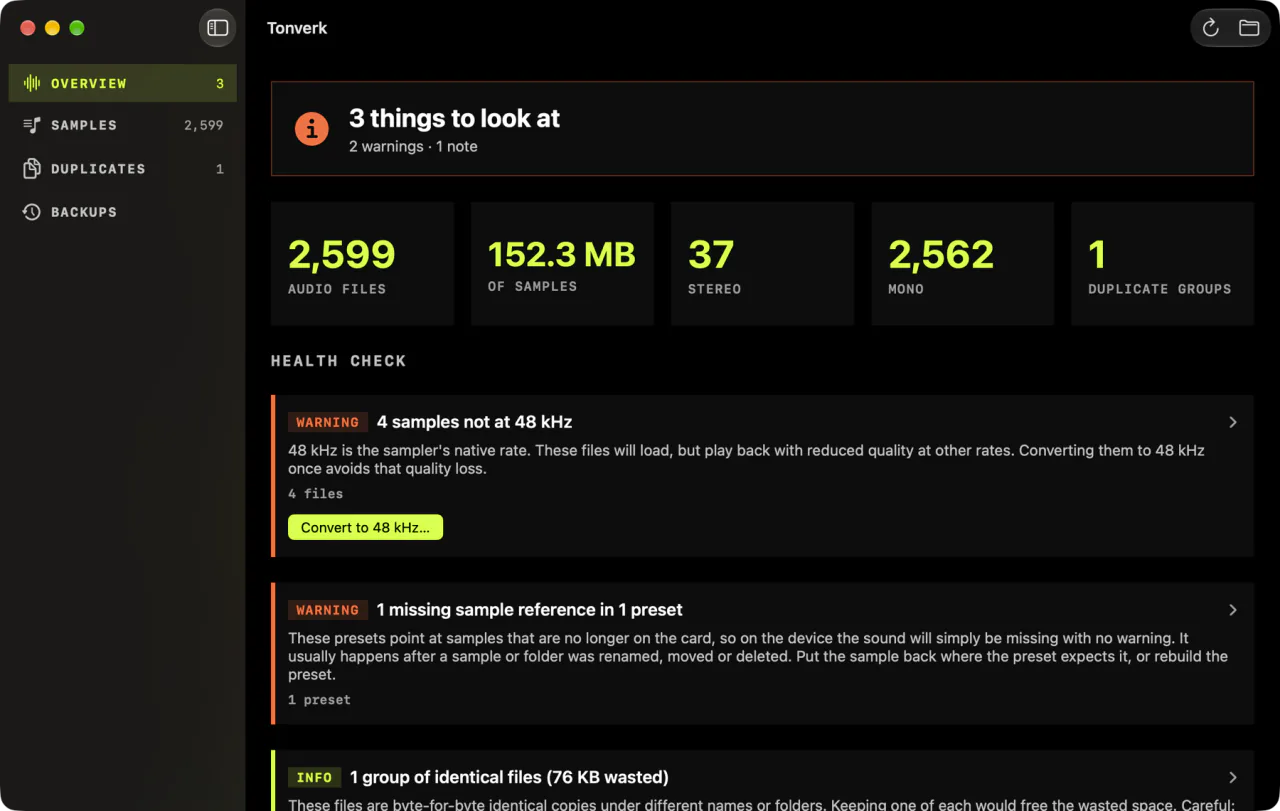The width and height of the screenshot is (1280, 811).
Task: Click the '3 things to look at' banner
Action: (x=762, y=129)
